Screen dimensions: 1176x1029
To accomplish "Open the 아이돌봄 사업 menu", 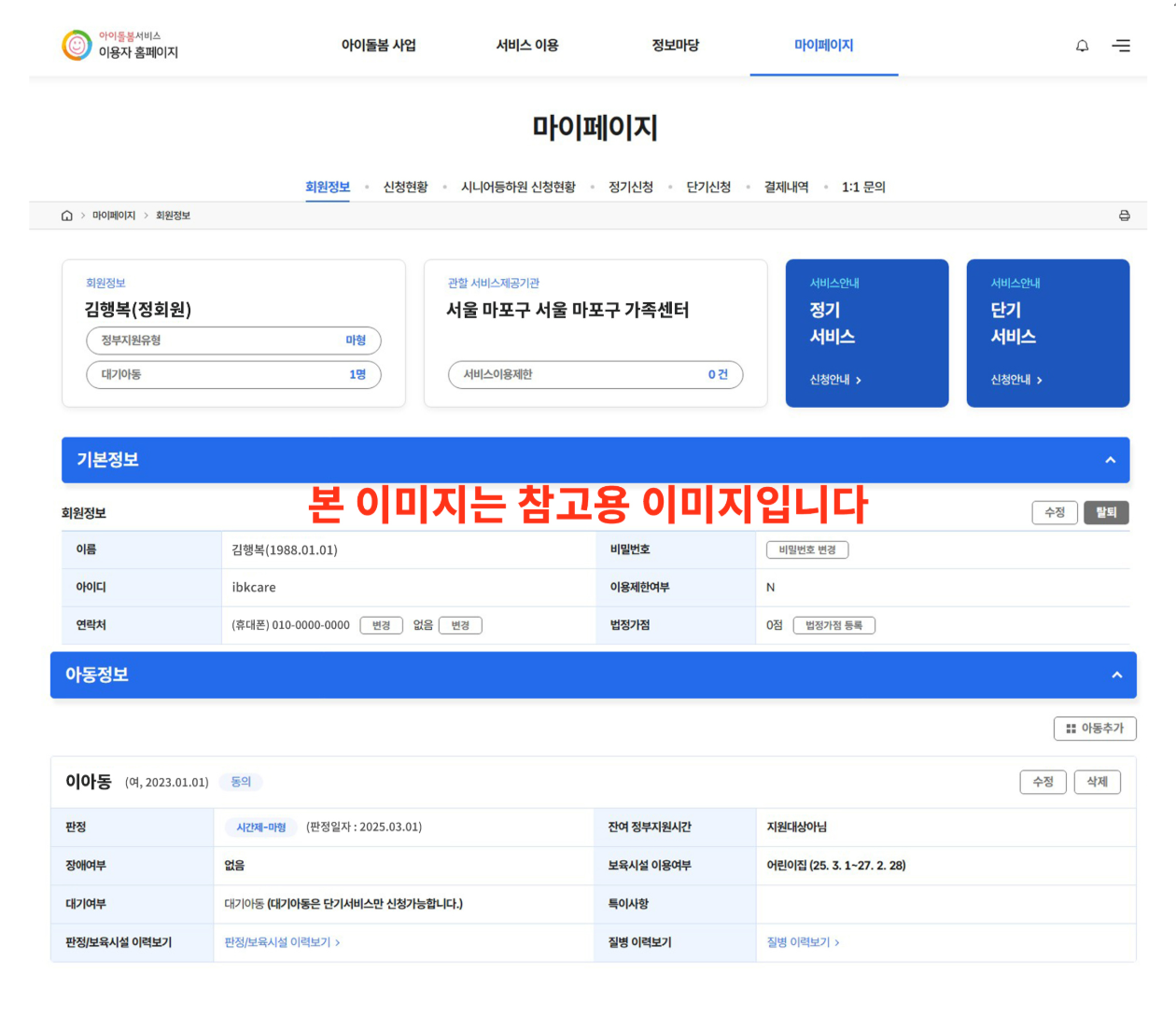I will coord(379,45).
